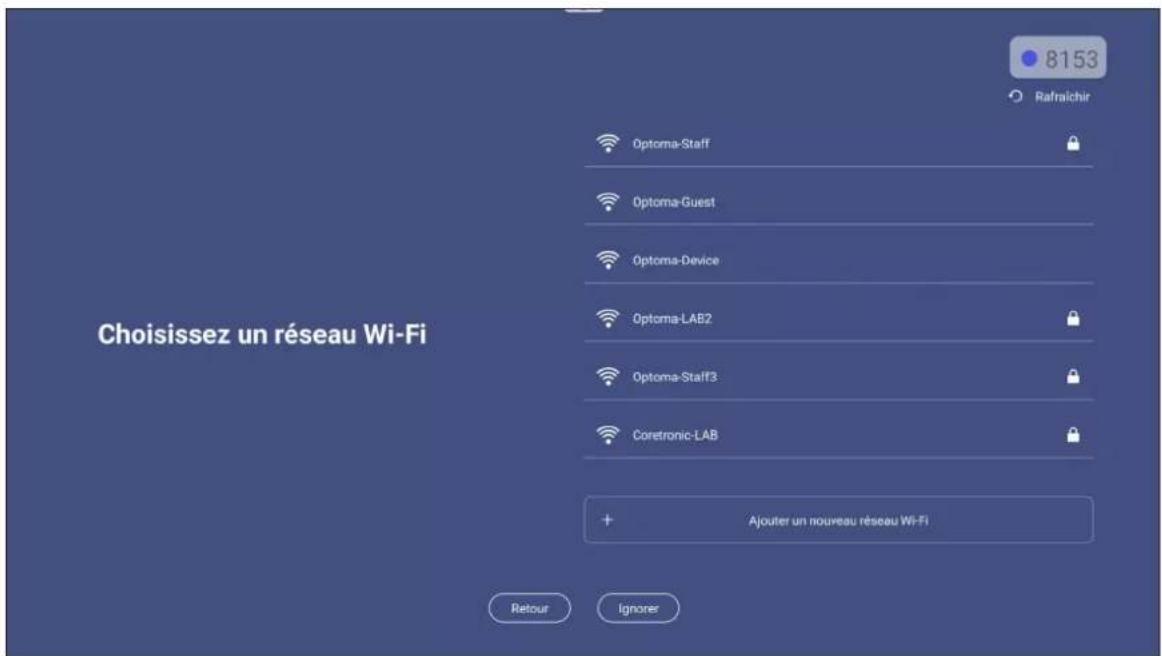The image size is (1162, 656).
Task: Select the Optoma-LAB2 network entry
Action: point(838,319)
